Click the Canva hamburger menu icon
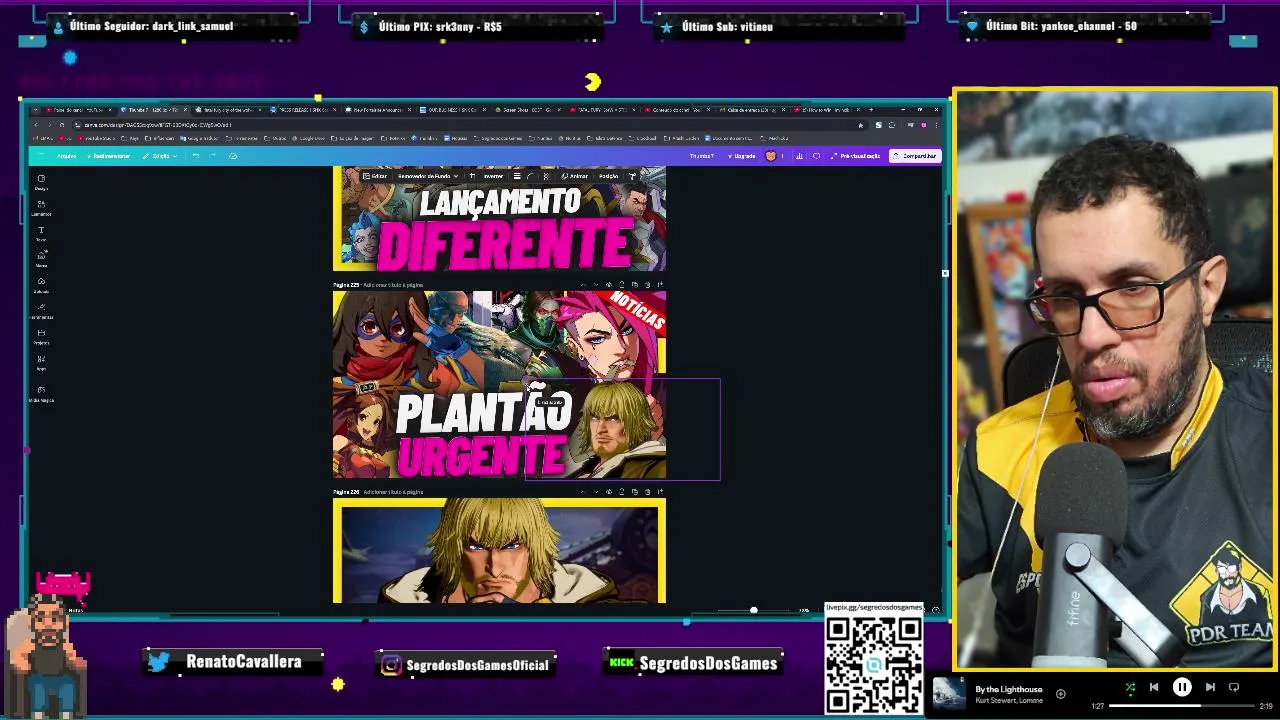The image size is (1280, 720). tap(41, 155)
